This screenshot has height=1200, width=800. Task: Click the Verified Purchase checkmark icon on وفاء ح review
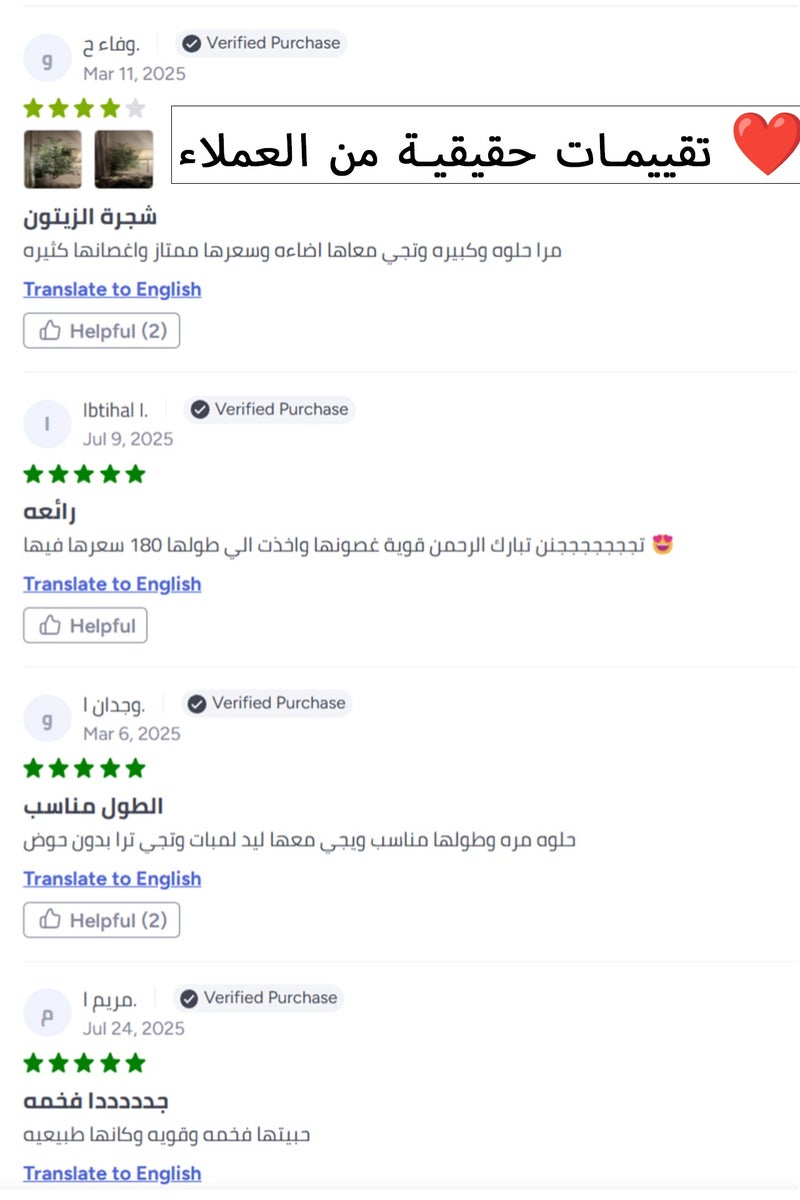pos(191,43)
